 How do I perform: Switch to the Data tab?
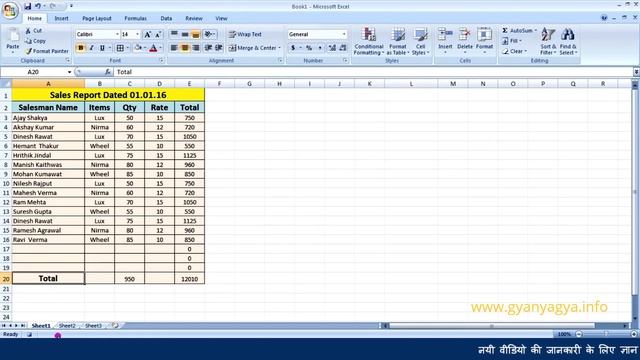click(x=166, y=18)
